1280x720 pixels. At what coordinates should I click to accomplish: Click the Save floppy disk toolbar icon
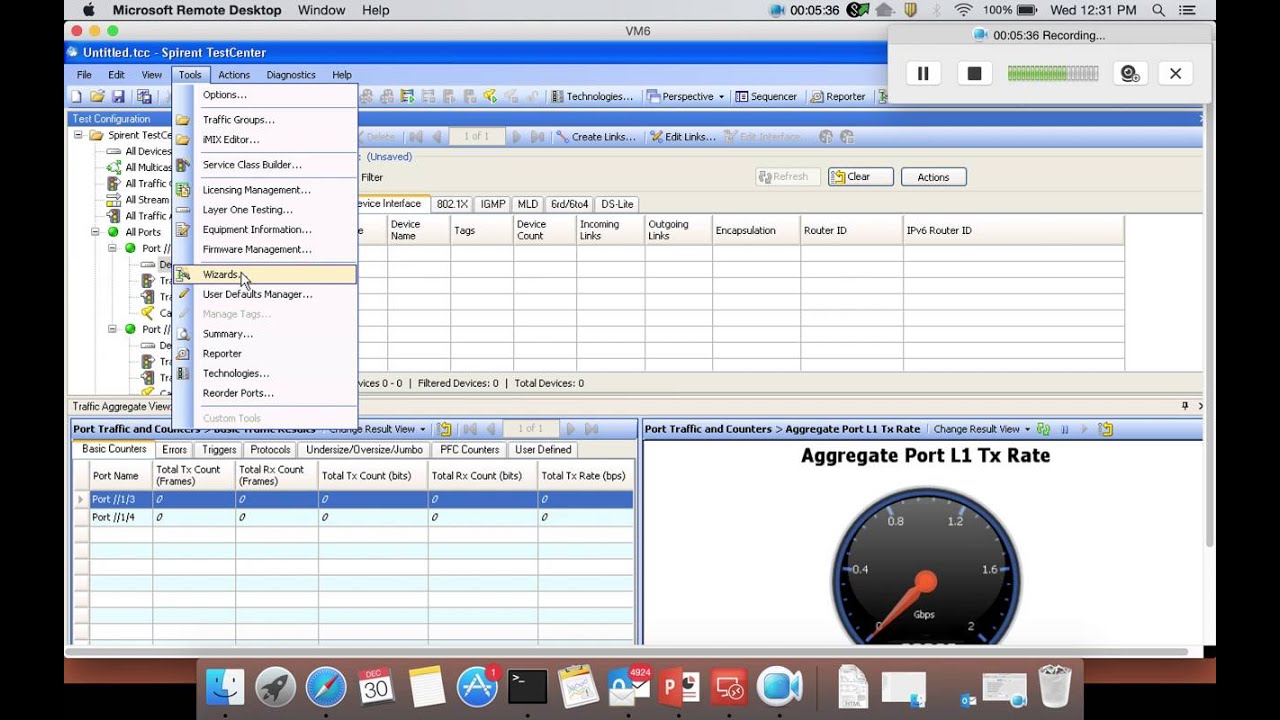[x=118, y=97]
